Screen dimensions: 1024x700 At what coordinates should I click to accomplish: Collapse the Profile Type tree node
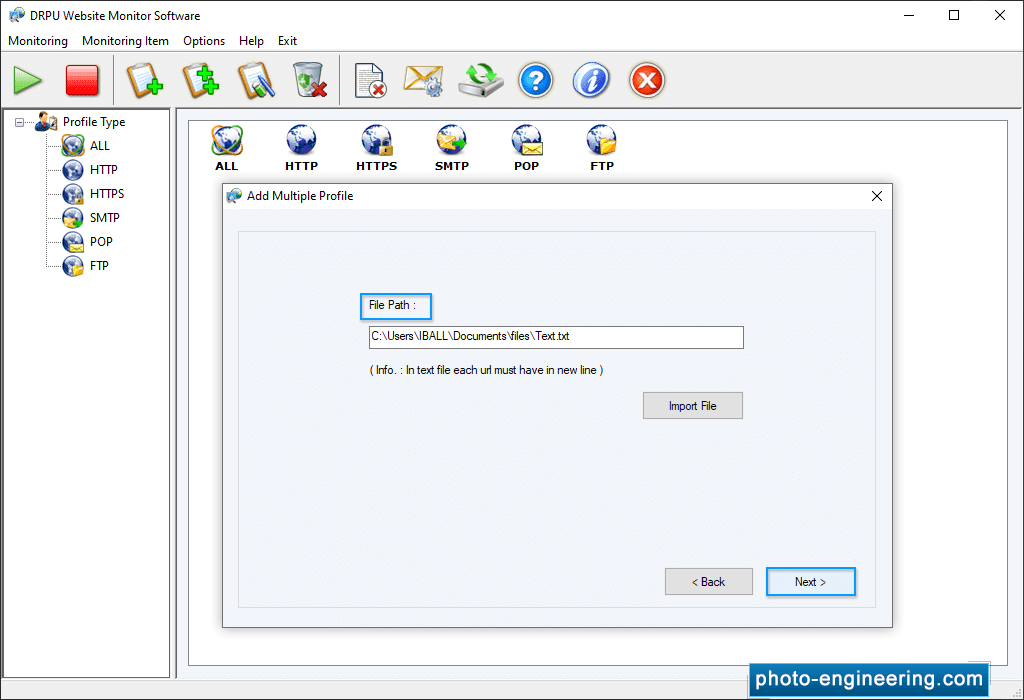[20, 122]
